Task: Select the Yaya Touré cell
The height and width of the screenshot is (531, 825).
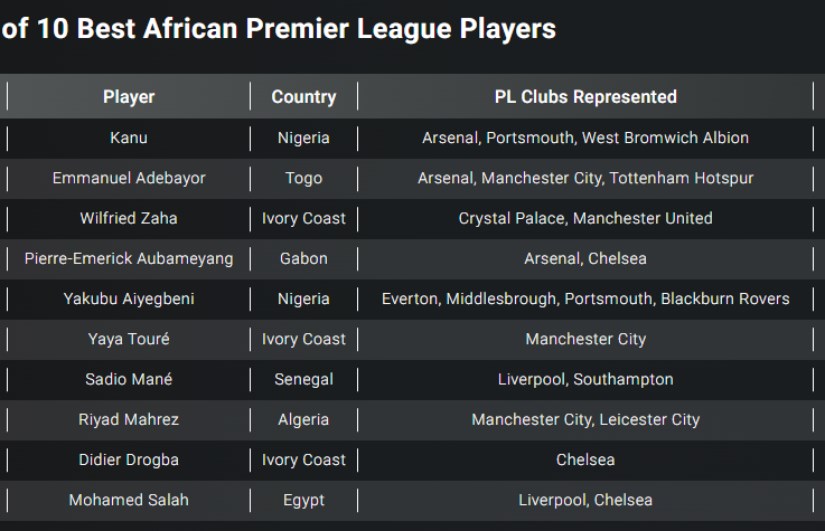Action: coord(129,339)
